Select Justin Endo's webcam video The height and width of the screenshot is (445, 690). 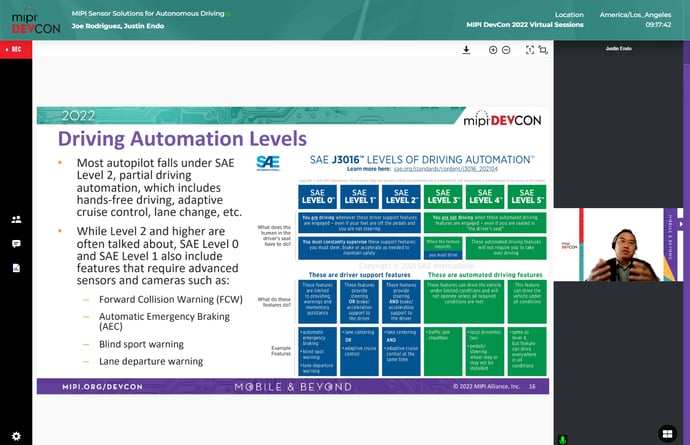tap(618, 245)
